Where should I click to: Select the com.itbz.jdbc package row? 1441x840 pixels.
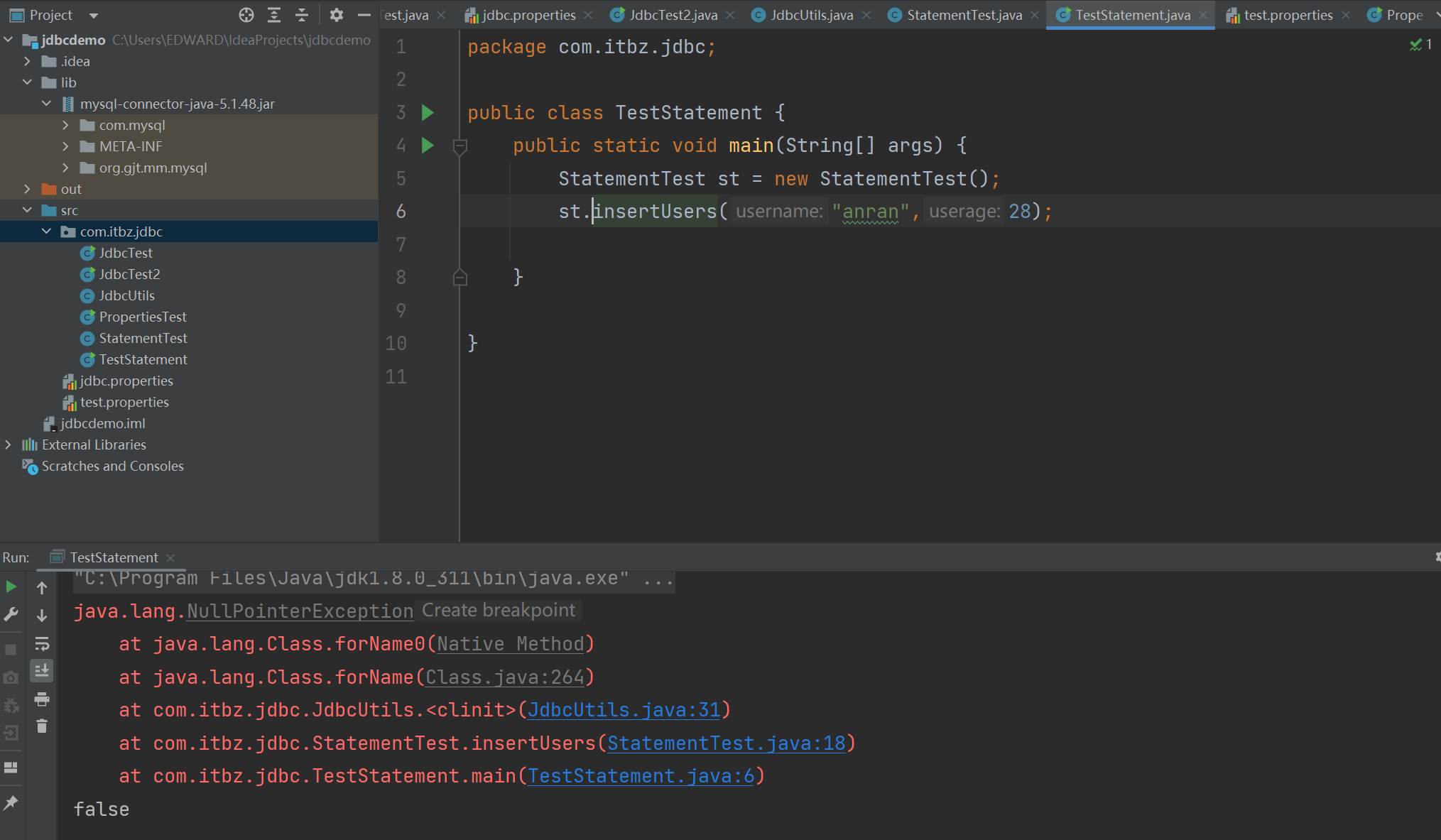coord(189,231)
